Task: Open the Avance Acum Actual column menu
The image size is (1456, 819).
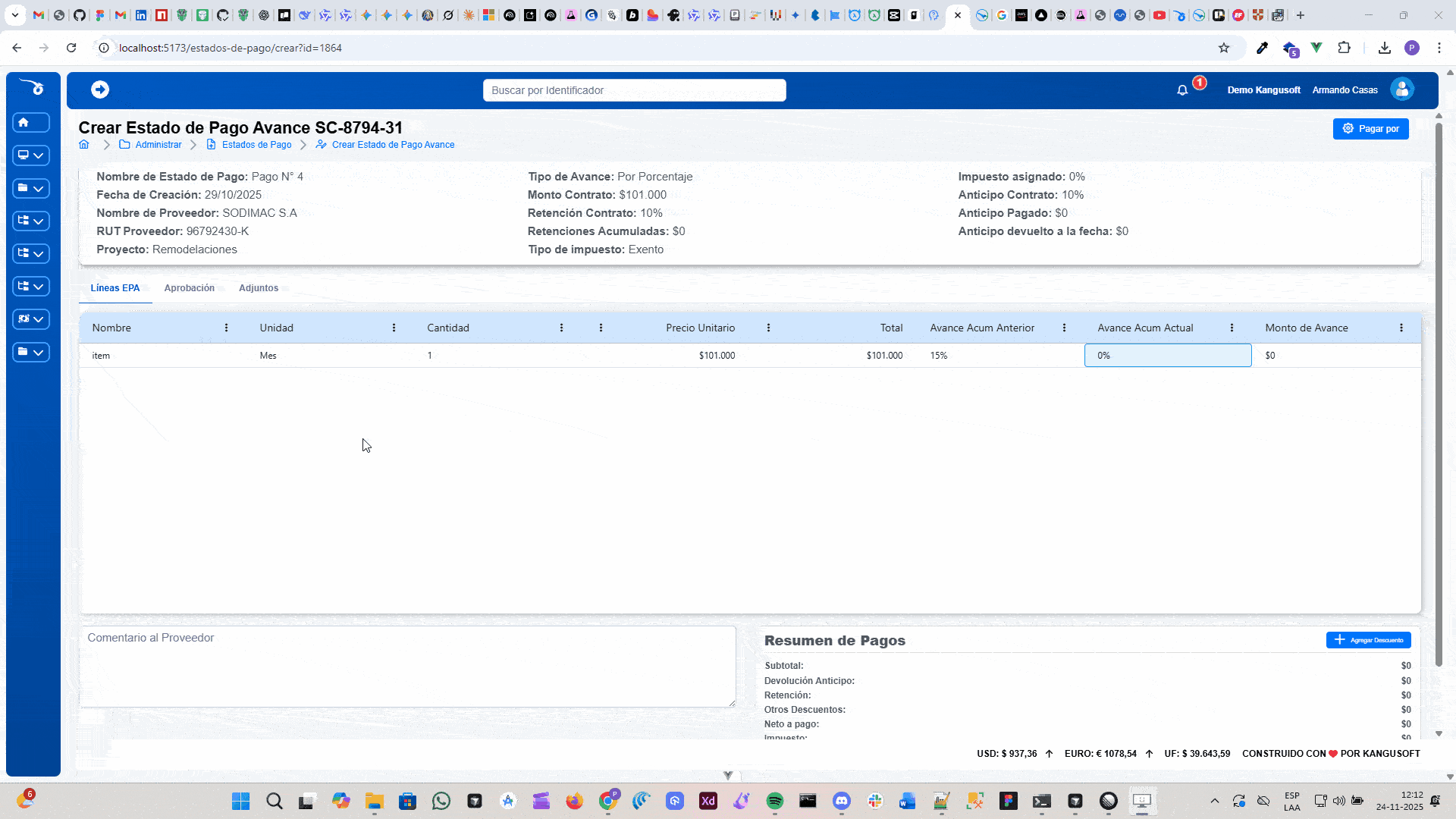Action: click(1232, 328)
